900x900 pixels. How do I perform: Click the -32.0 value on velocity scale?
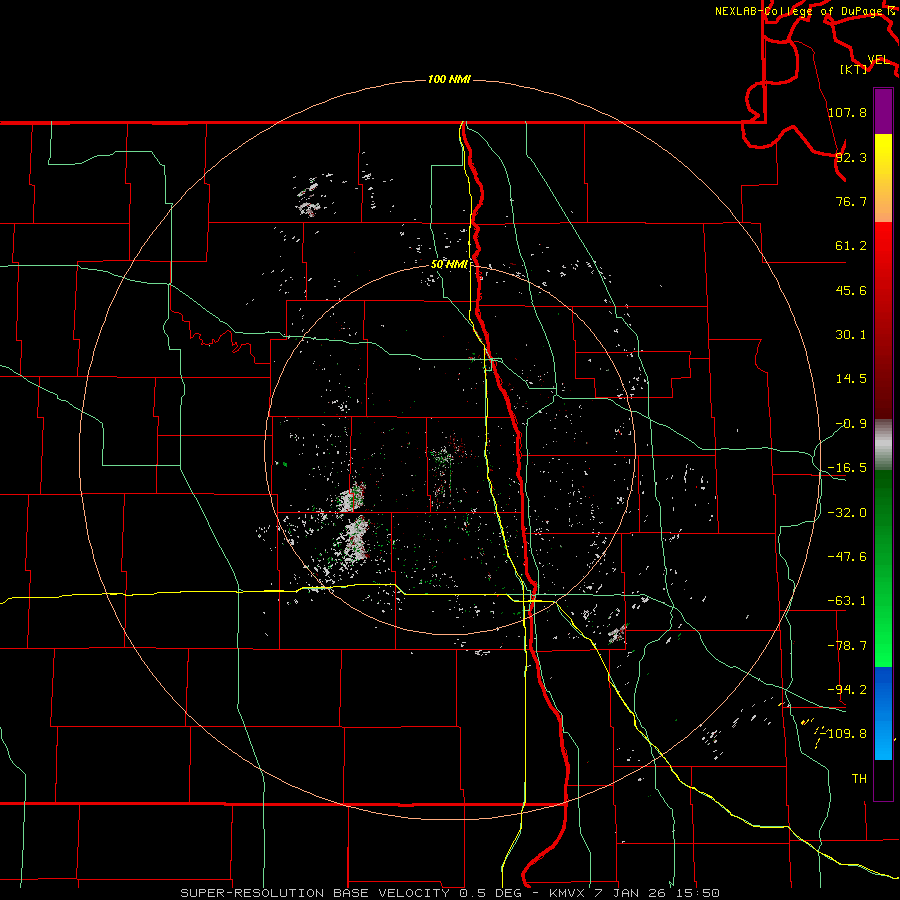[847, 513]
